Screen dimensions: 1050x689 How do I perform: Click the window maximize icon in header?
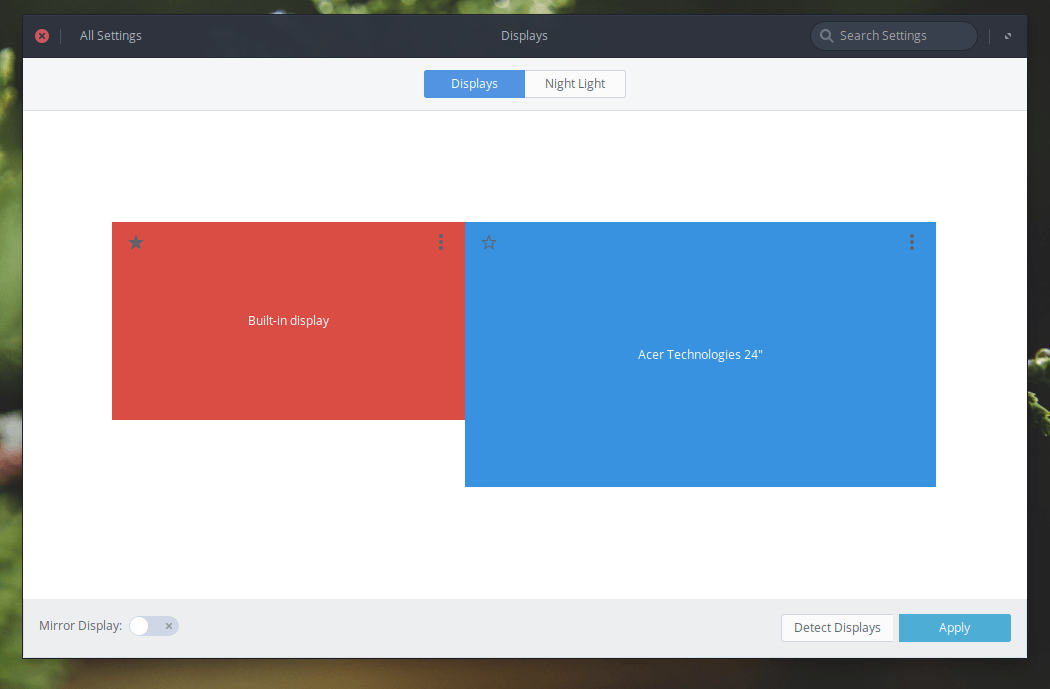click(x=1008, y=36)
